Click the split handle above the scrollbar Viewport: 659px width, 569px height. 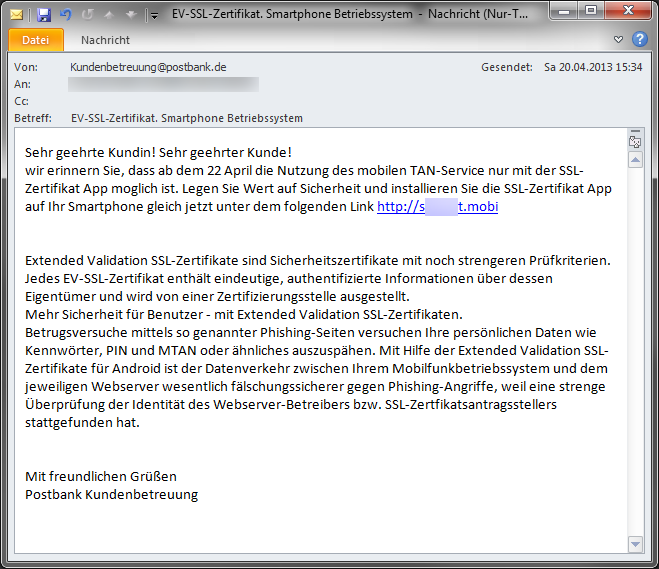click(635, 132)
